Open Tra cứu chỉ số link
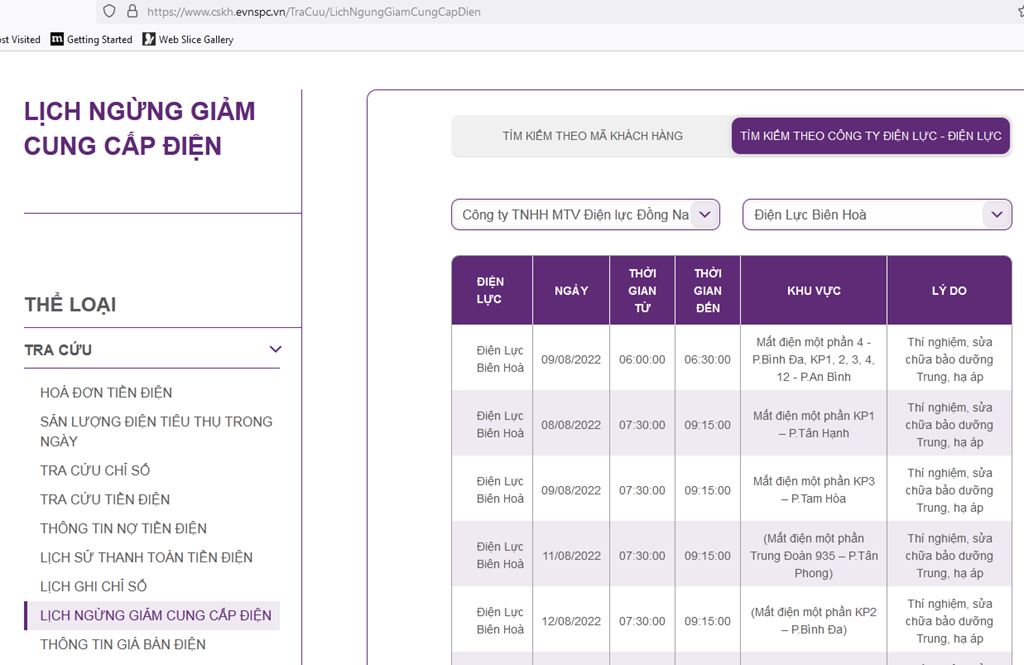This screenshot has width=1024, height=665. (x=95, y=470)
